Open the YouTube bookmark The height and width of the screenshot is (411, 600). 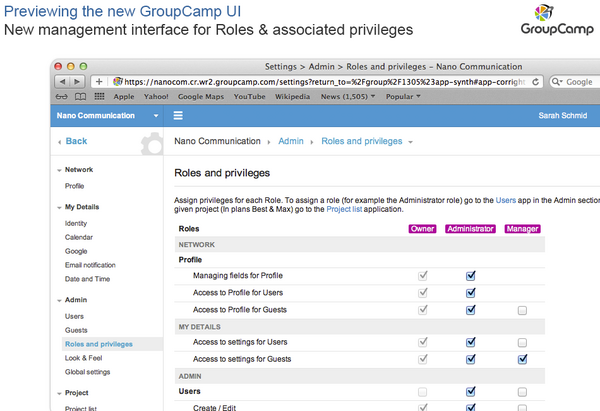[249, 96]
